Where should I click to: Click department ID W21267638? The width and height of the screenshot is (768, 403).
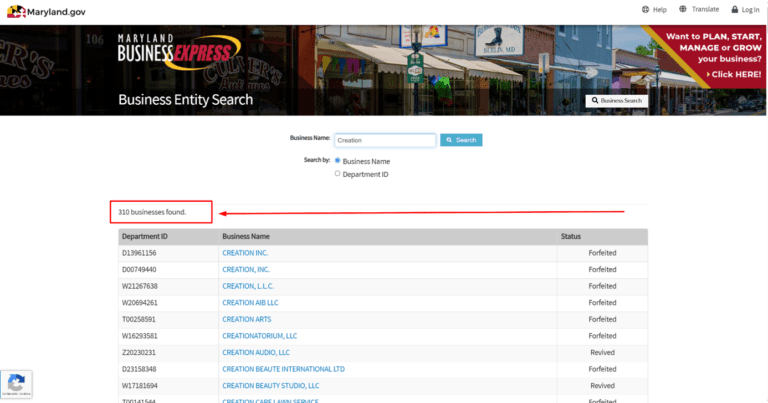(140, 286)
